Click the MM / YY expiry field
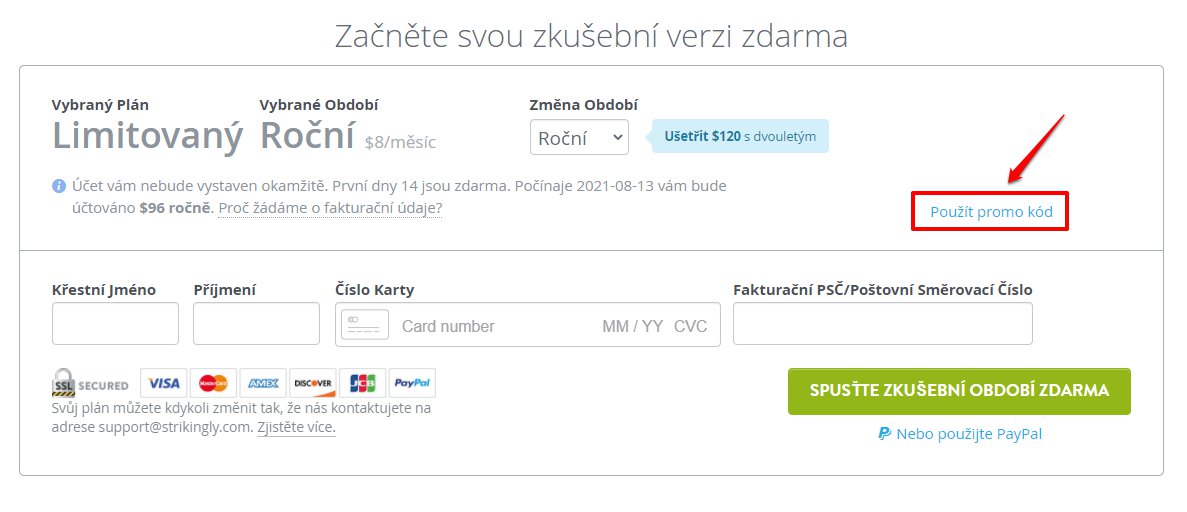The width and height of the screenshot is (1187, 512). tap(632, 326)
